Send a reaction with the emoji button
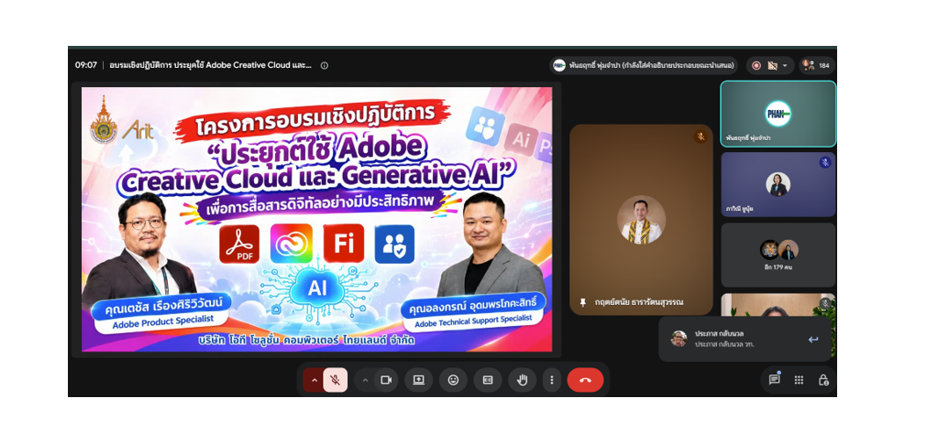 pos(453,380)
